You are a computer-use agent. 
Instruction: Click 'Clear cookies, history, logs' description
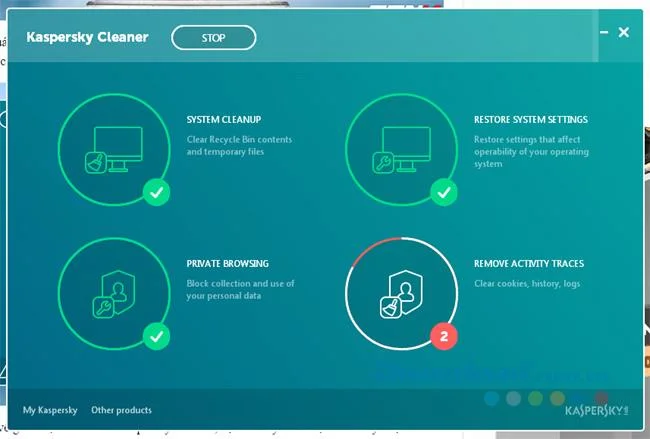pyautogui.click(x=527, y=284)
